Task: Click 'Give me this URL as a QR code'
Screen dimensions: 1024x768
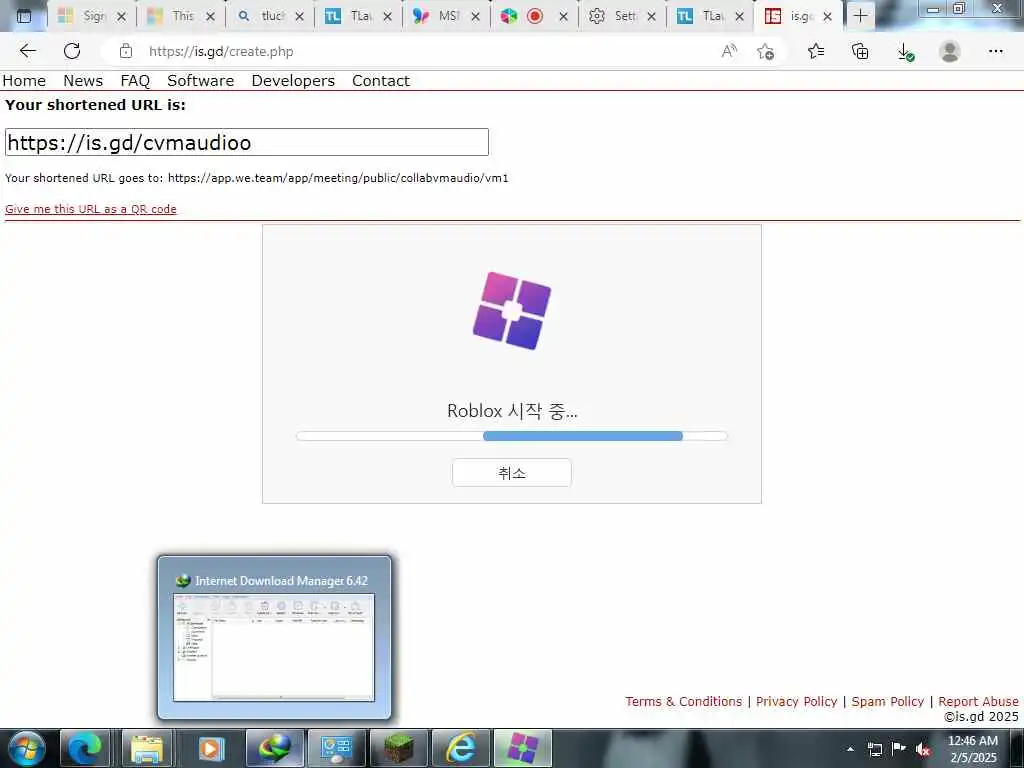Action: click(x=91, y=209)
